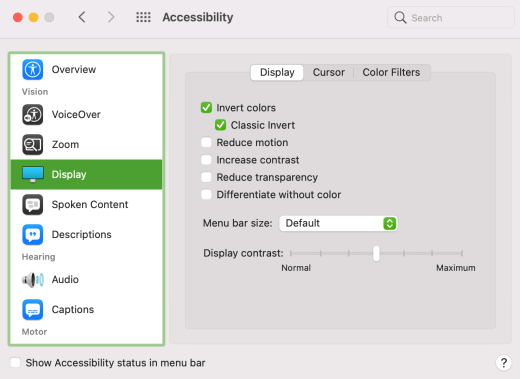The image size is (520, 379).
Task: Uncheck the Invert colors checkbox
Action: (206, 108)
